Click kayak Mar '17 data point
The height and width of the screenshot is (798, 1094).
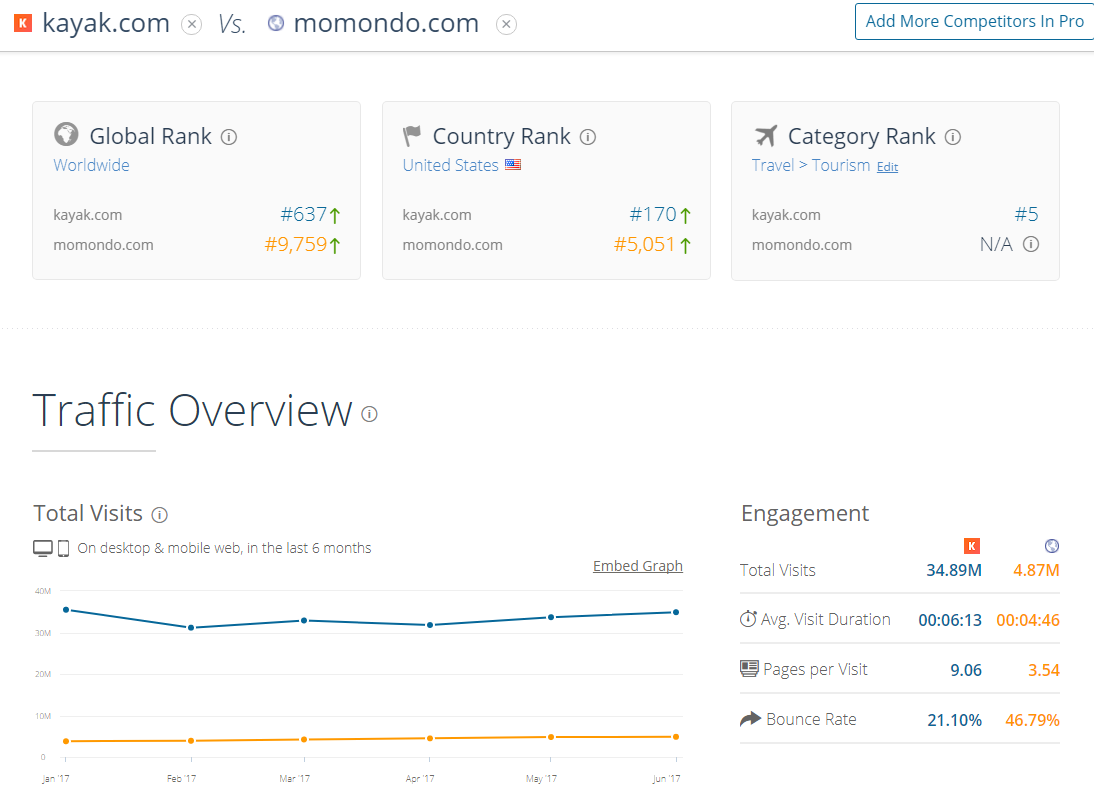304,620
